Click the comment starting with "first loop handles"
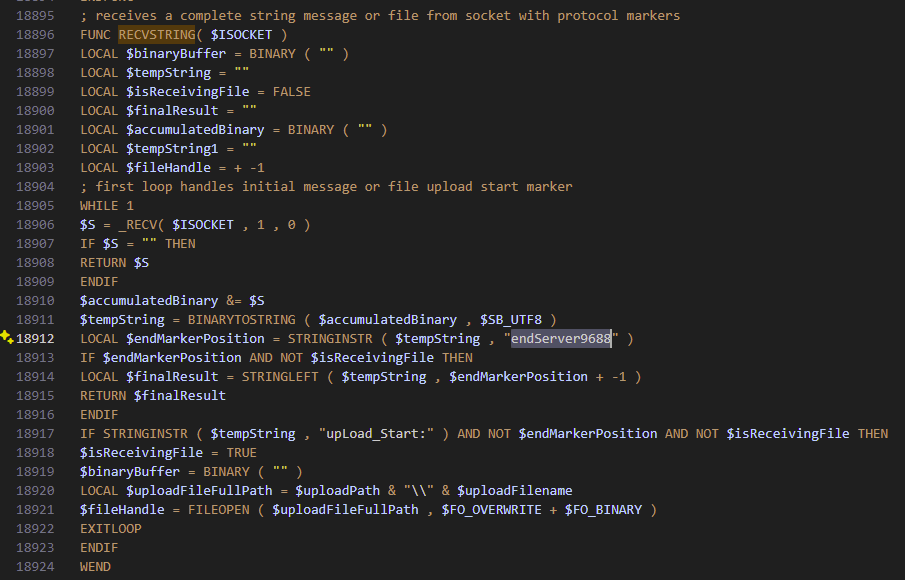The image size is (905, 580). [326, 187]
